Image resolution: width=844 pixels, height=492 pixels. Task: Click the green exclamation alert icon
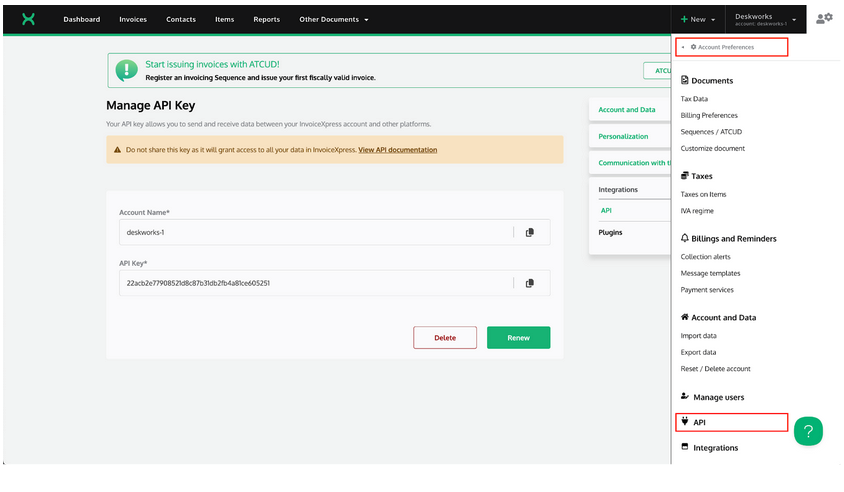click(126, 70)
